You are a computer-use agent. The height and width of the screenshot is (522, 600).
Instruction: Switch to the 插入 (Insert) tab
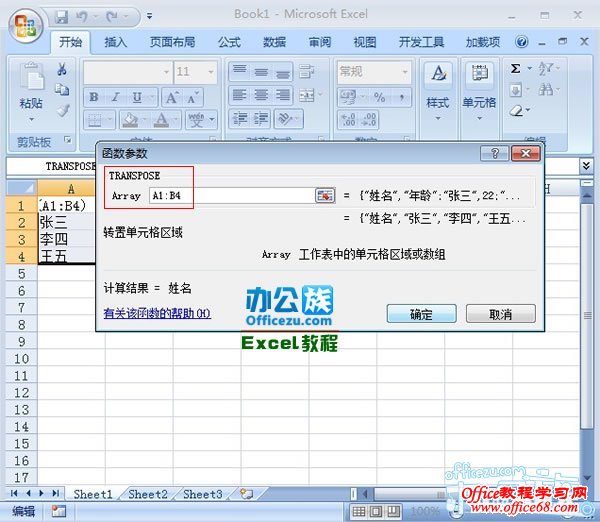pyautogui.click(x=116, y=42)
